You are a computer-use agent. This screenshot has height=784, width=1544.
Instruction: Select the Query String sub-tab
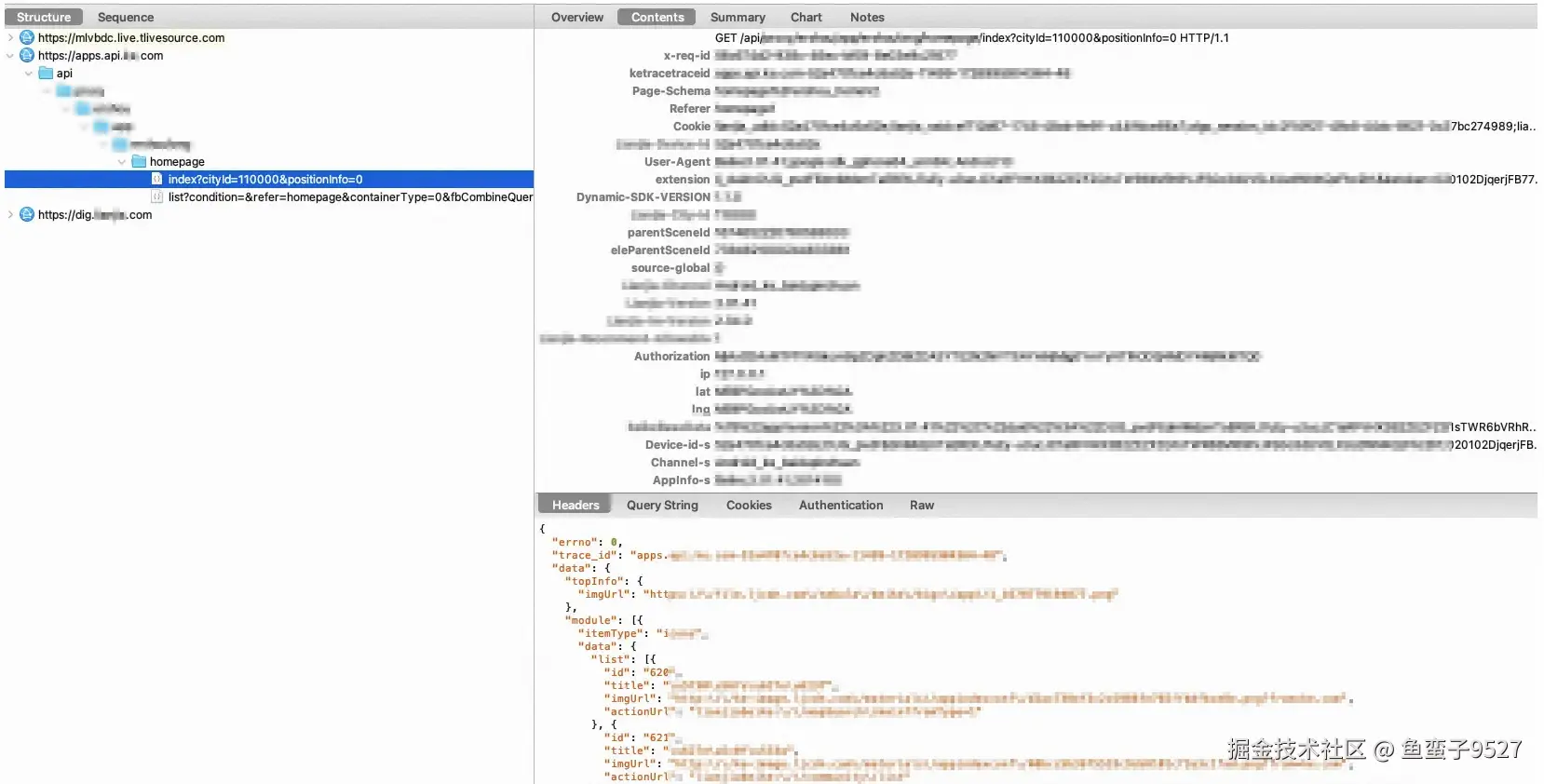662,505
